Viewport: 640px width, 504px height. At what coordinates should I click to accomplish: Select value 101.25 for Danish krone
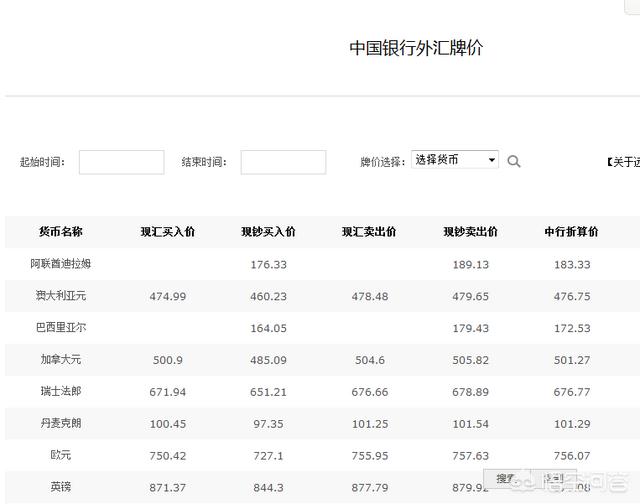(370, 424)
